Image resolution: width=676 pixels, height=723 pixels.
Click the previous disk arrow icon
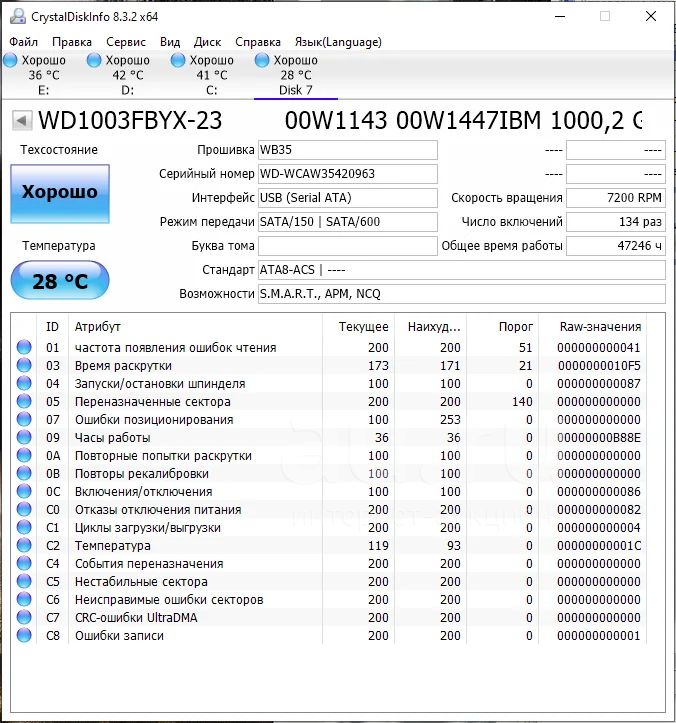coord(20,121)
